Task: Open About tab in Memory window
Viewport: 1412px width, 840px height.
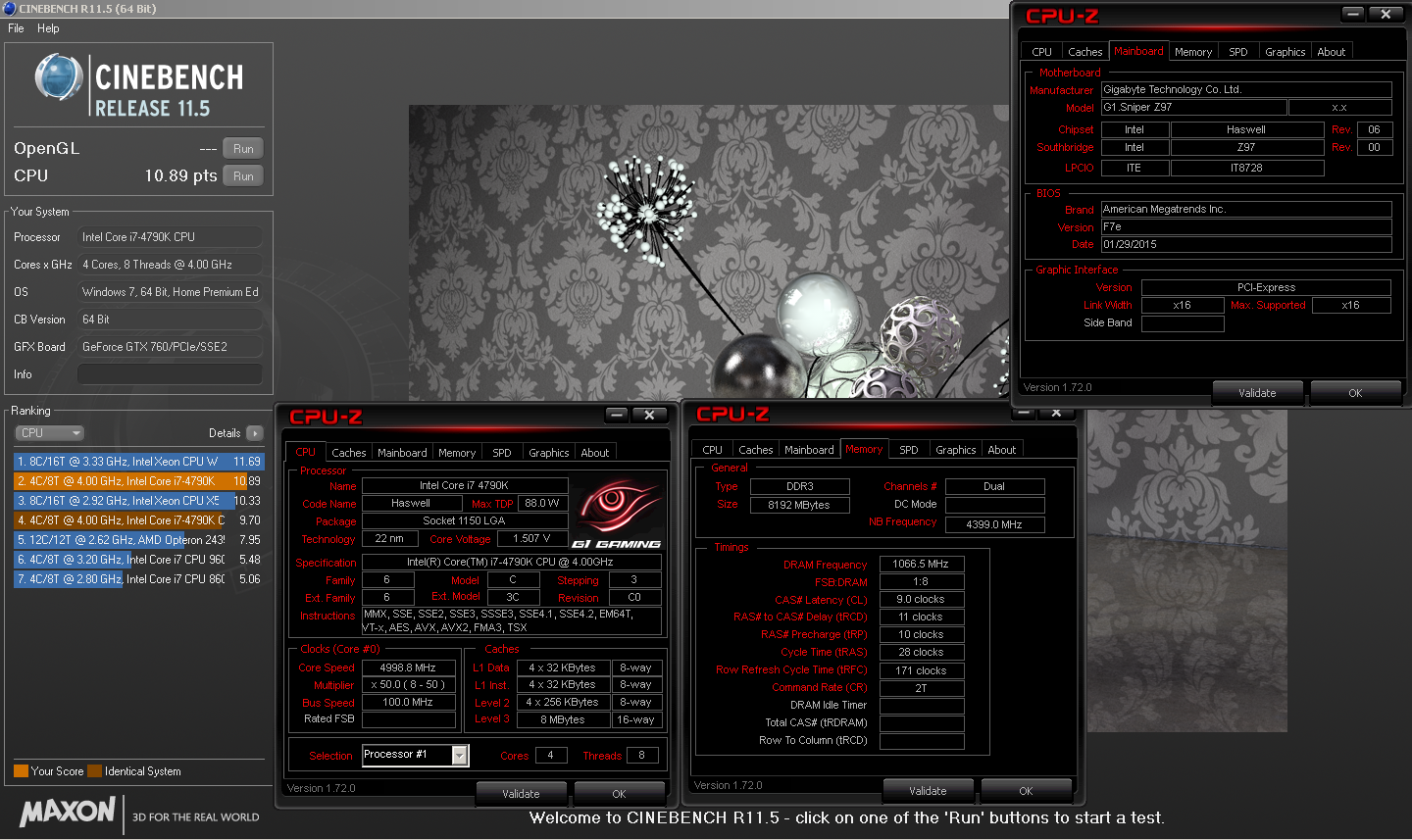Action: (x=1002, y=450)
